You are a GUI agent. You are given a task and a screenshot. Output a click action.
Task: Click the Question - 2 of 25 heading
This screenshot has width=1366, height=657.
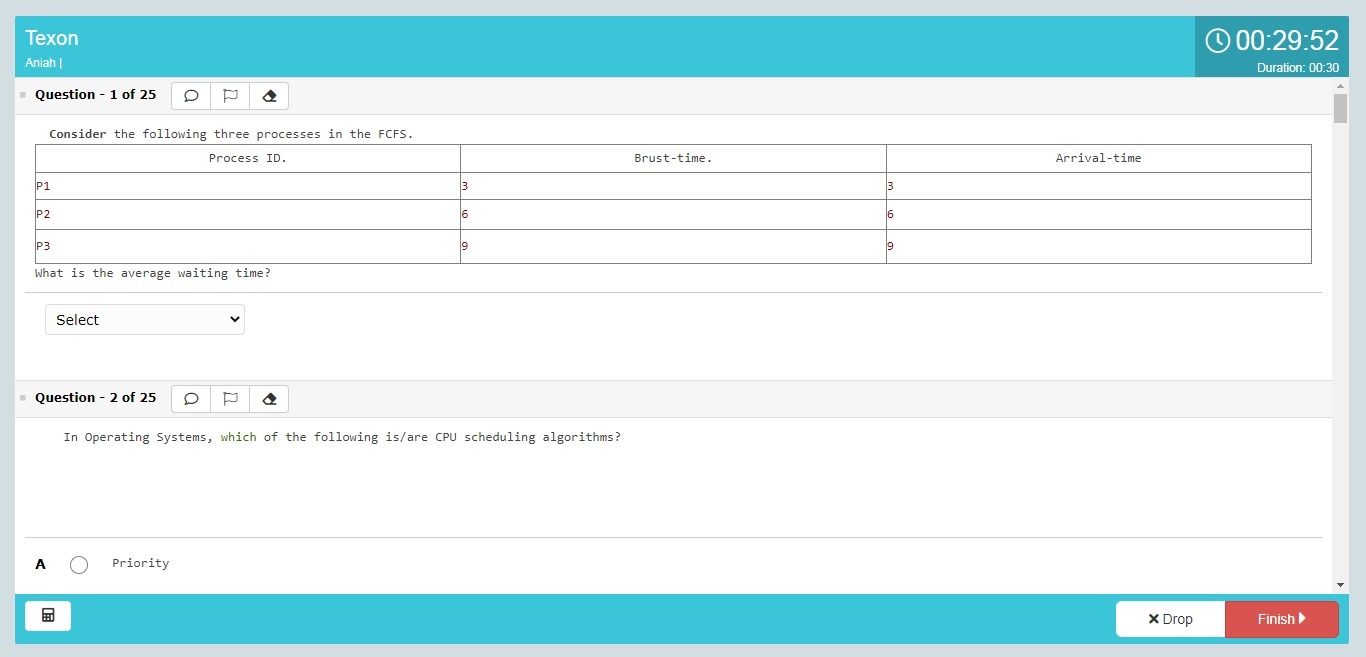coord(95,398)
